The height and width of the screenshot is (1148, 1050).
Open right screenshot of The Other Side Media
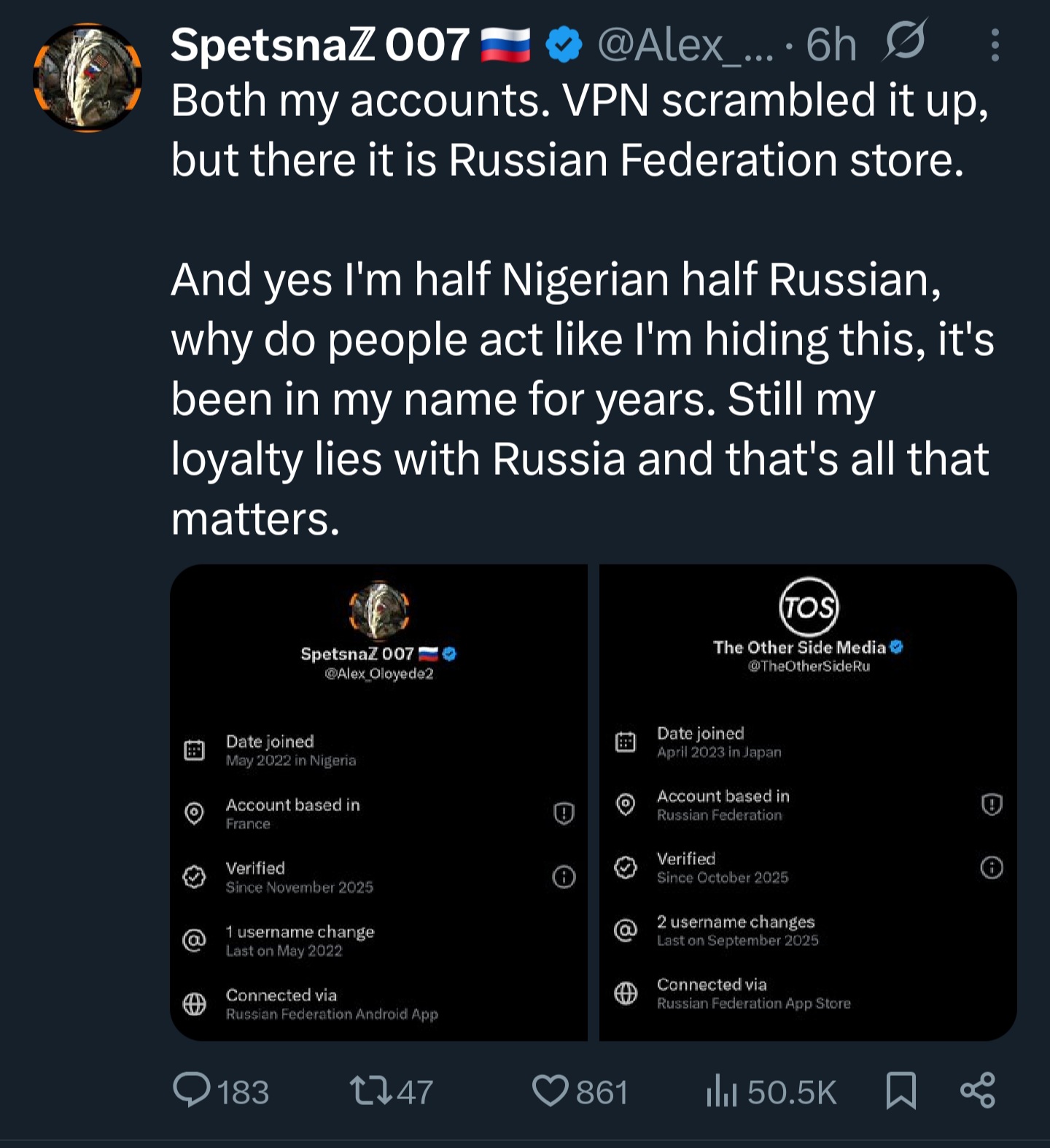coord(808,802)
